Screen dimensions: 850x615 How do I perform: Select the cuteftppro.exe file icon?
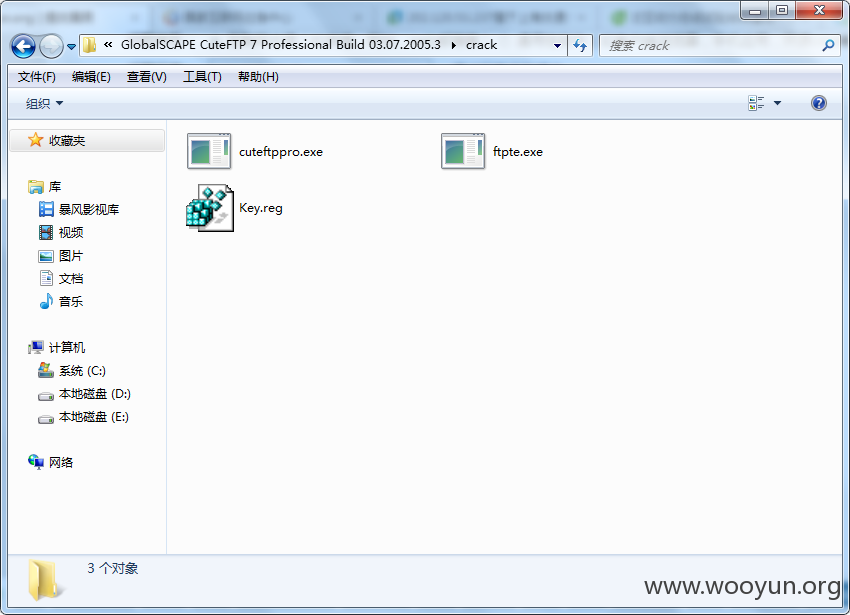pyautogui.click(x=209, y=151)
